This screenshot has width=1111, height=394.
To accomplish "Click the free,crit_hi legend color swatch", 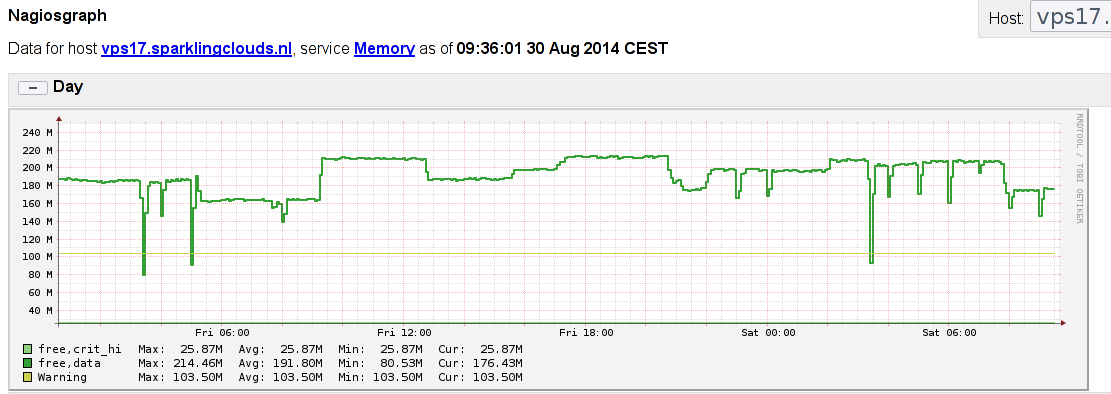I will (x=28, y=349).
